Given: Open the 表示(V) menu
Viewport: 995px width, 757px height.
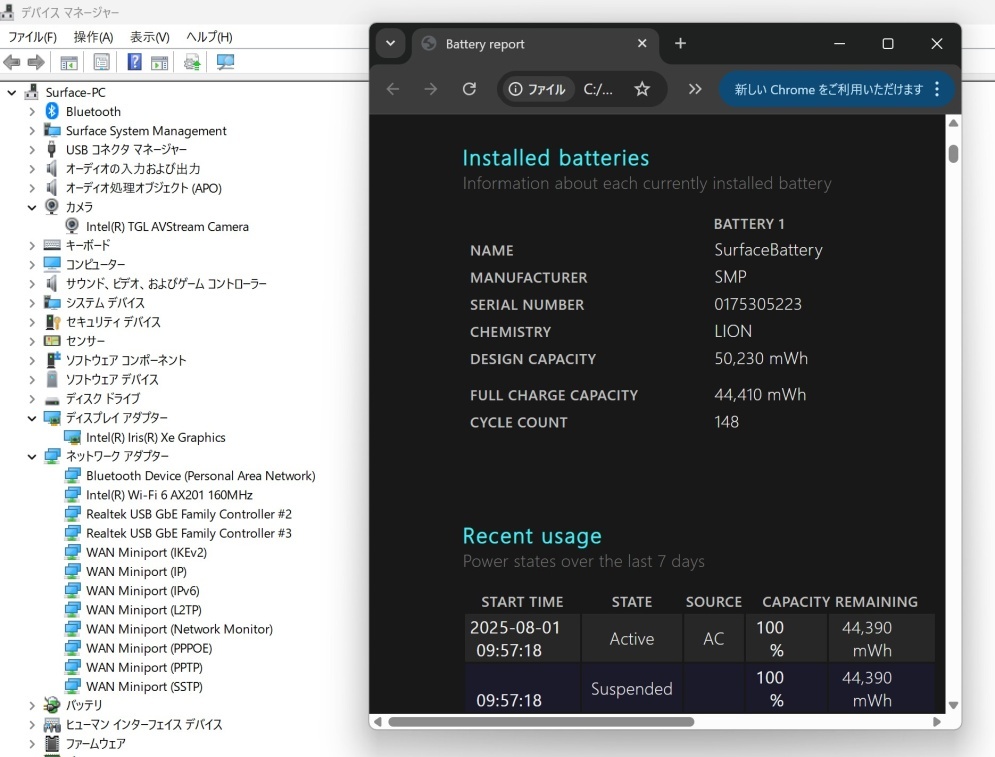Looking at the screenshot, I should 149,37.
